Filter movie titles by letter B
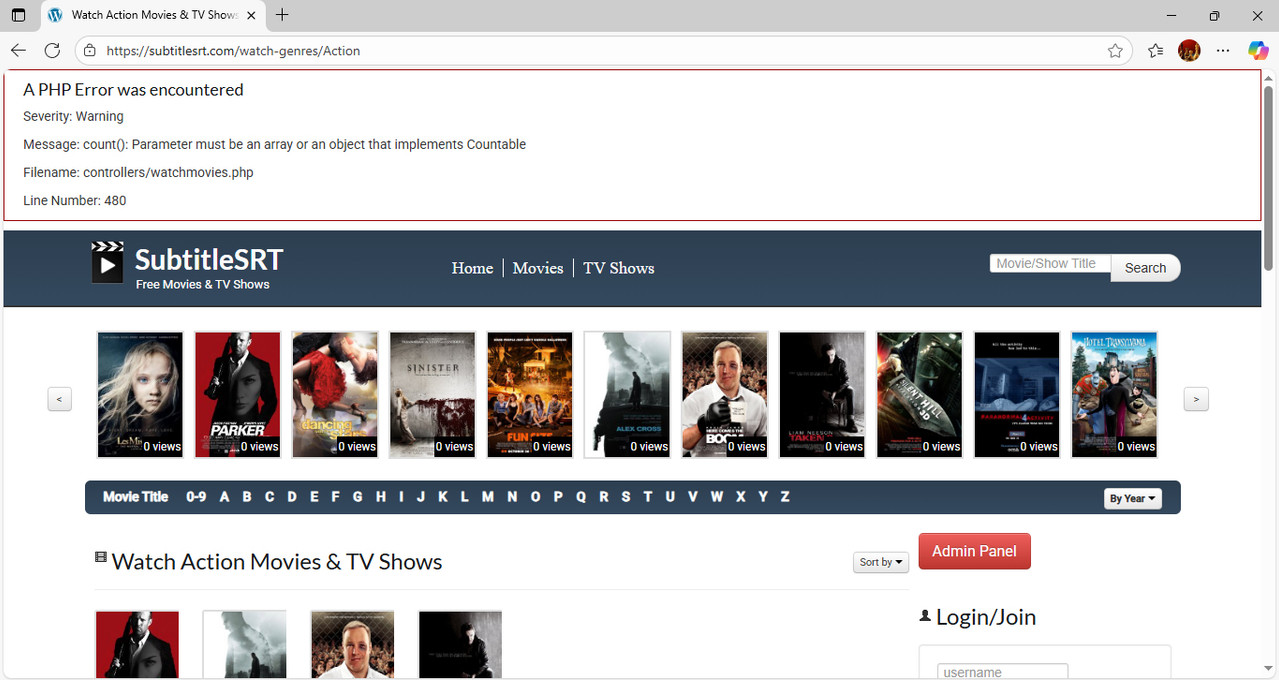Image resolution: width=1279 pixels, height=680 pixels. 247,497
